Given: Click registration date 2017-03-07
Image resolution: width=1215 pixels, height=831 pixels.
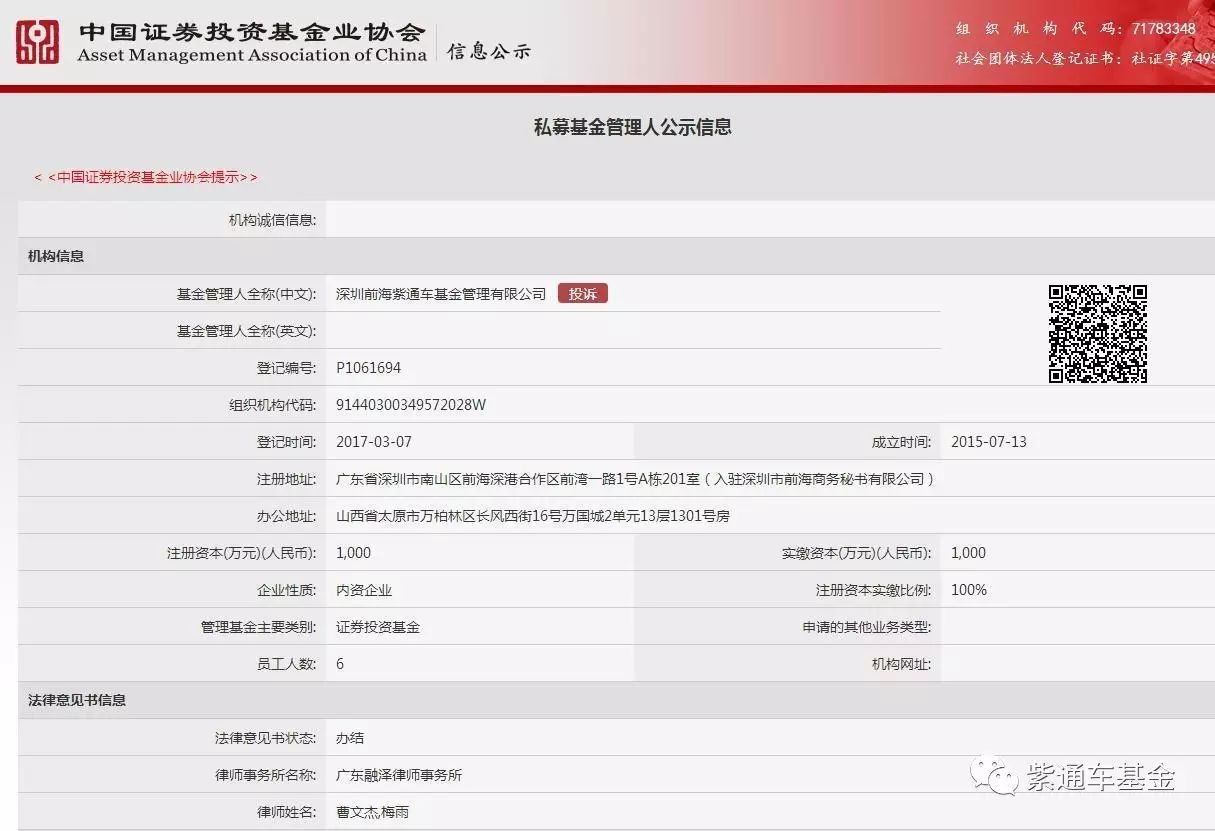Looking at the screenshot, I should (374, 442).
